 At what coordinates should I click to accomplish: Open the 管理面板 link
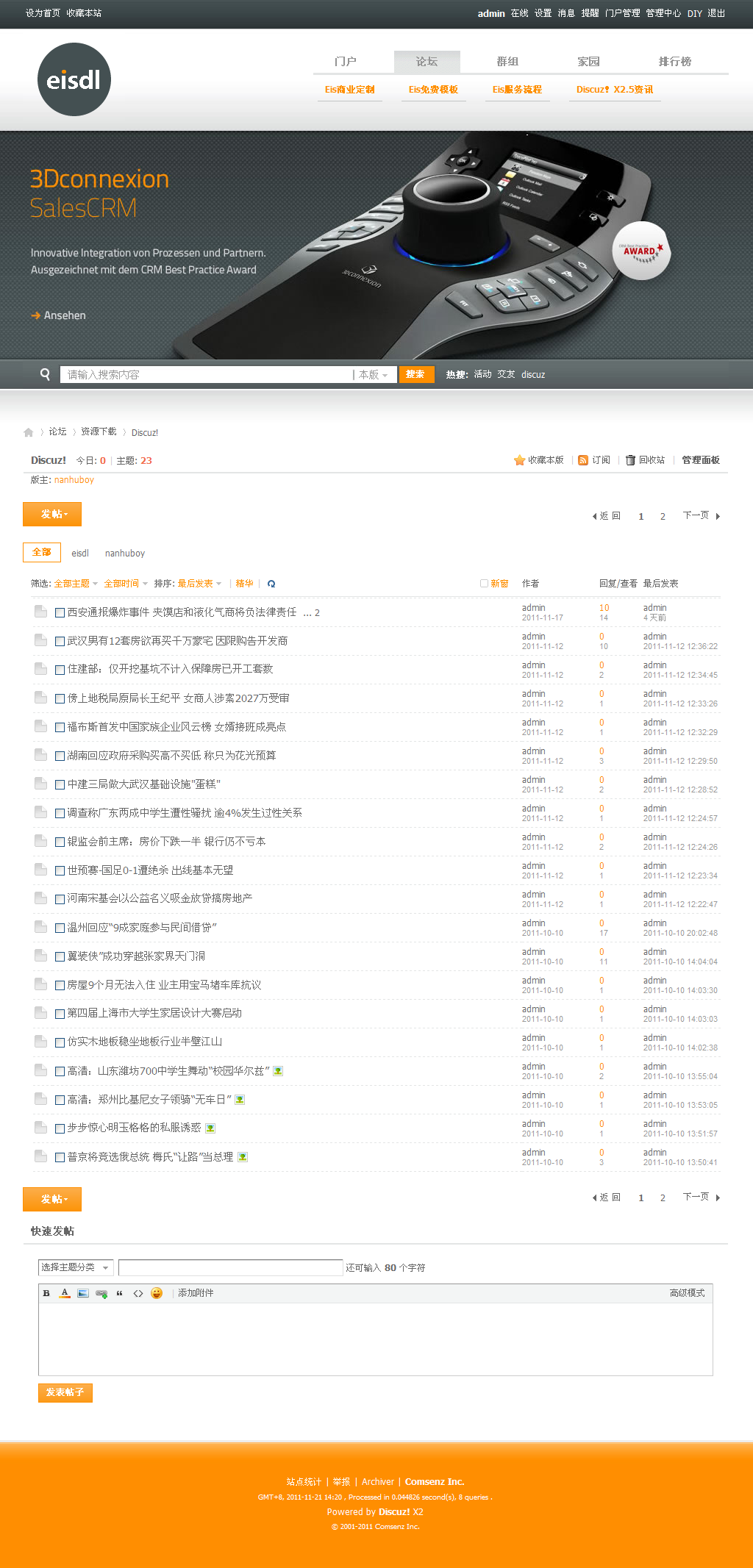701,460
